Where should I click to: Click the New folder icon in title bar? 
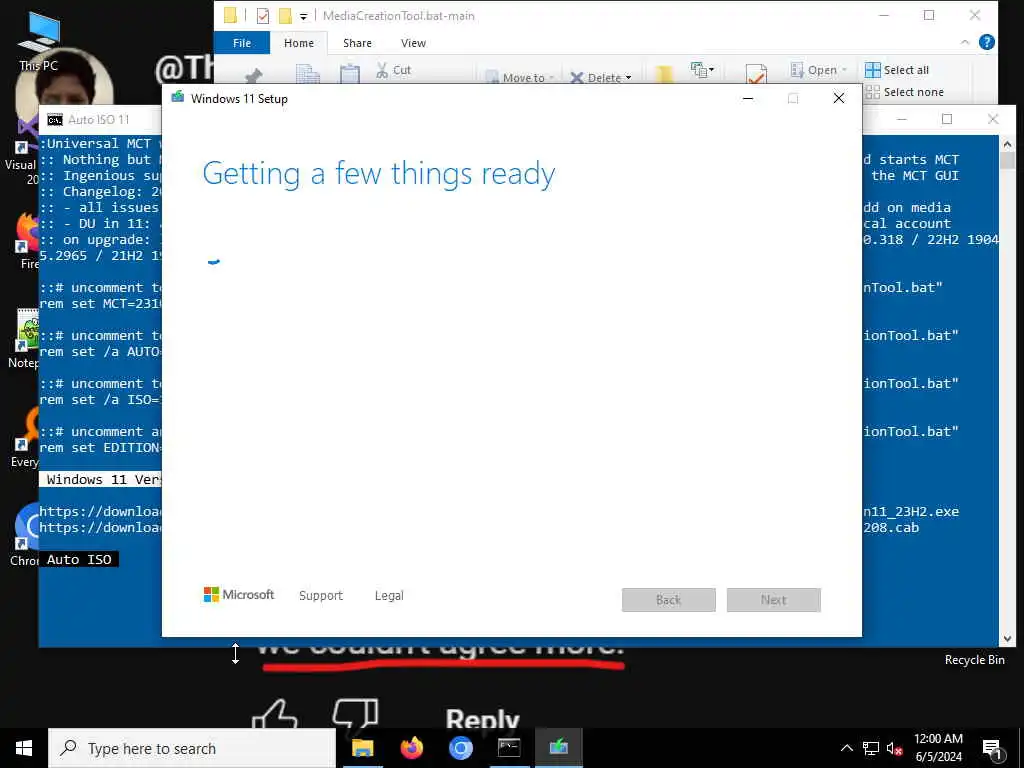pos(285,16)
